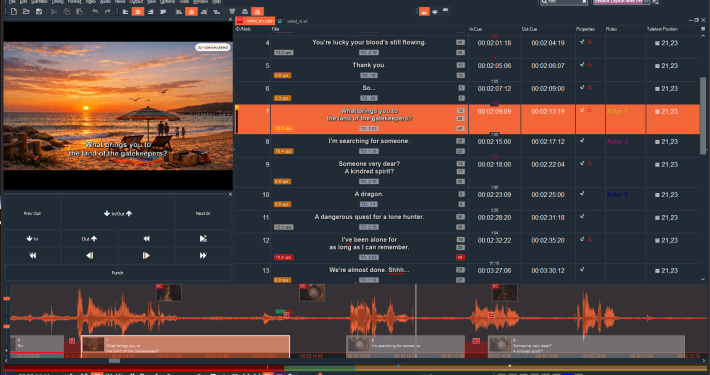Toggle the highlighted vertical position button
Screen dimensions: 710x375
tap(191, 12)
